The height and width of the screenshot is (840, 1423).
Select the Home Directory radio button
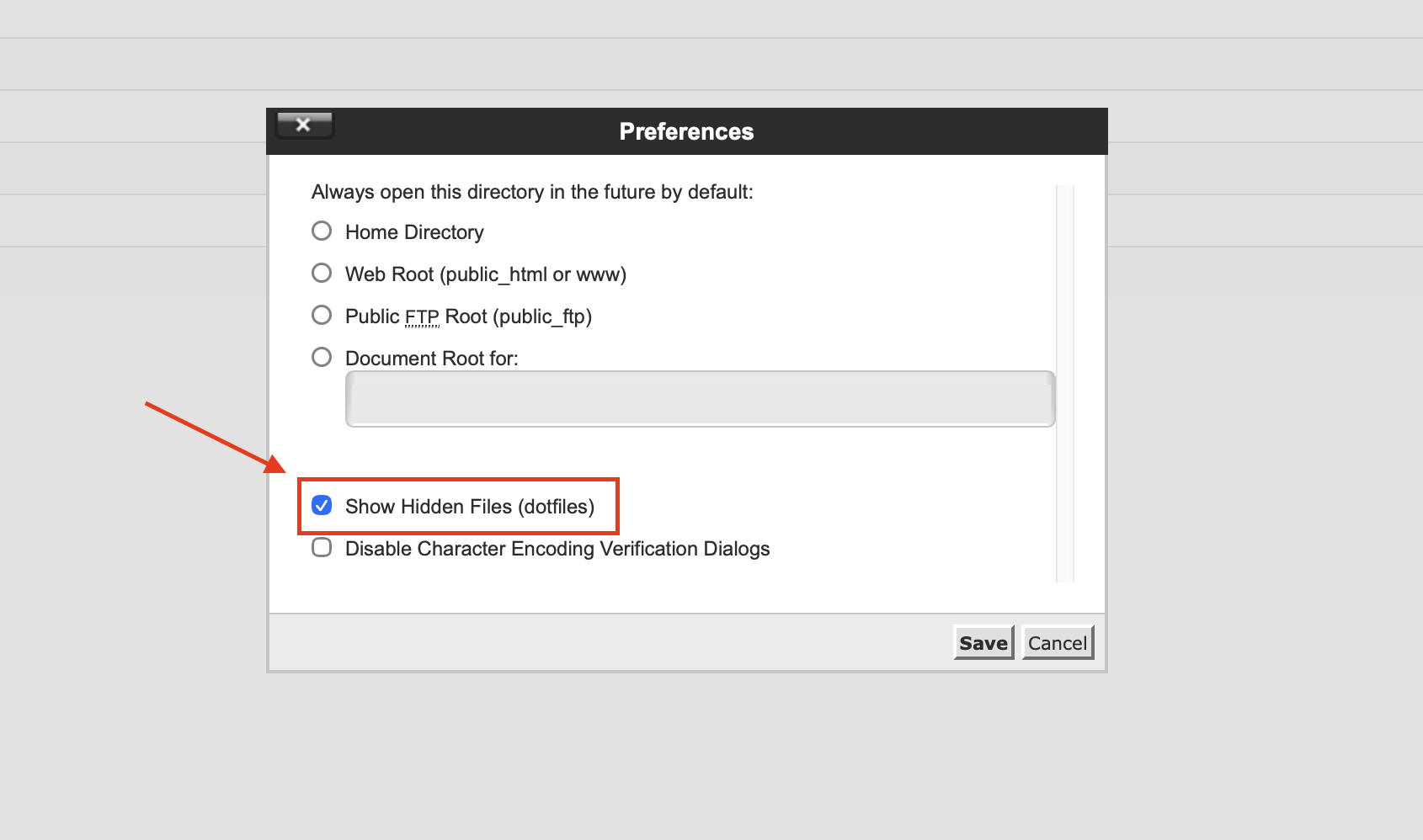321,231
